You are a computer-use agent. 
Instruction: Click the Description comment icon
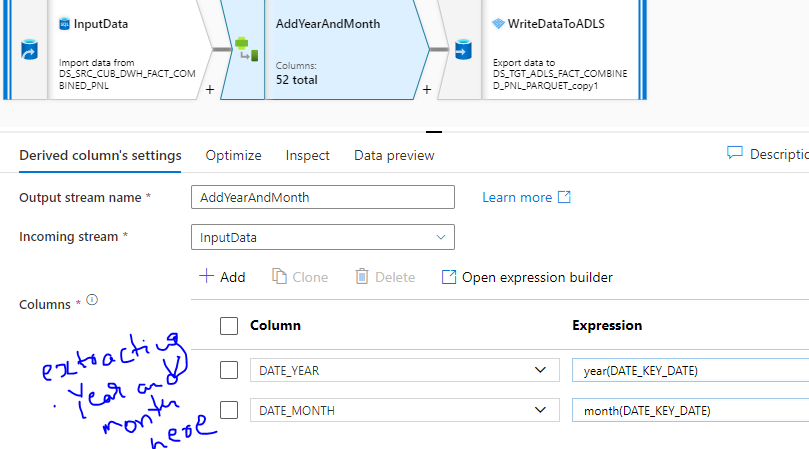tap(735, 153)
